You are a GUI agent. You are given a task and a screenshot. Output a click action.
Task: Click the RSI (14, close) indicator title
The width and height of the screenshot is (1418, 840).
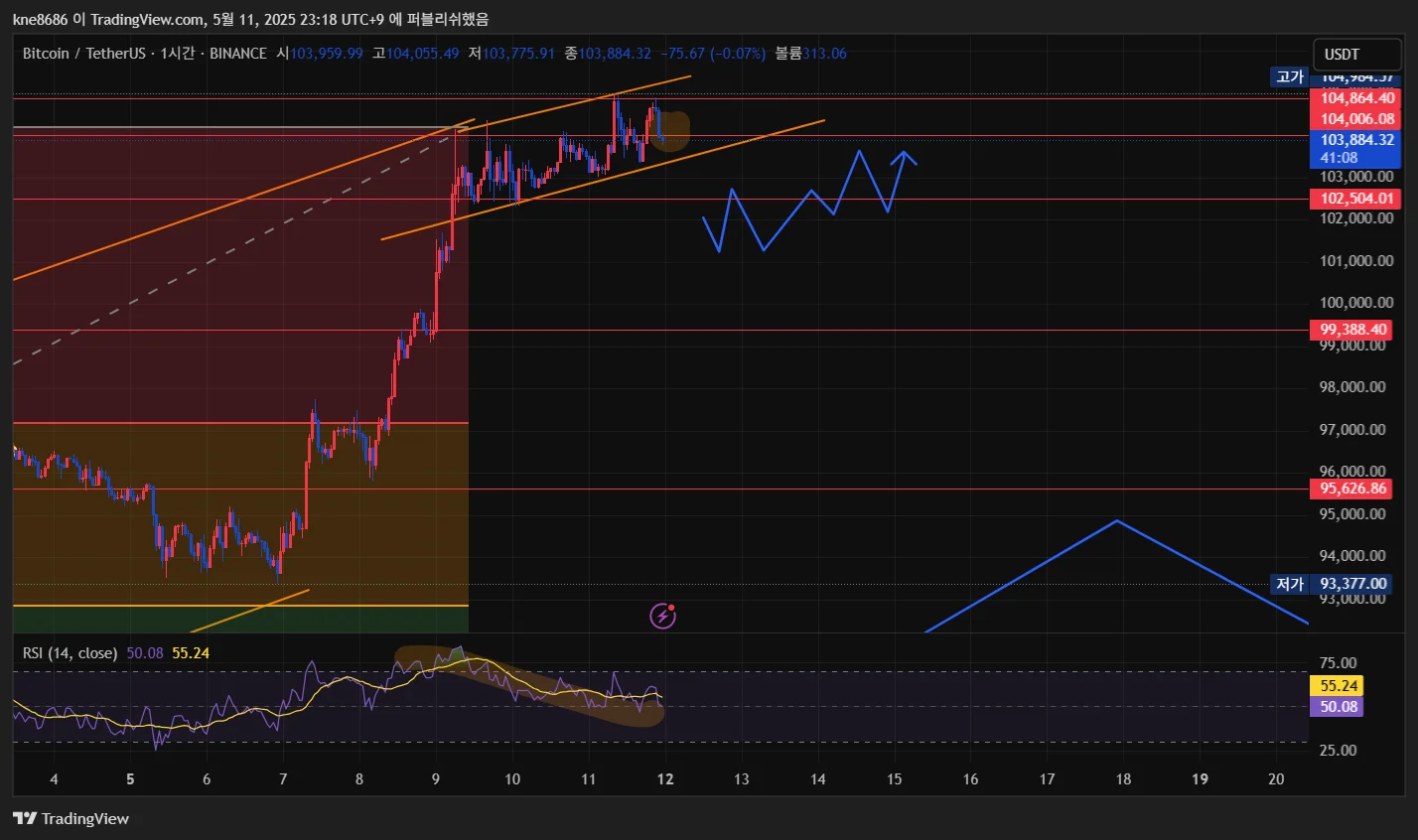pos(71,653)
